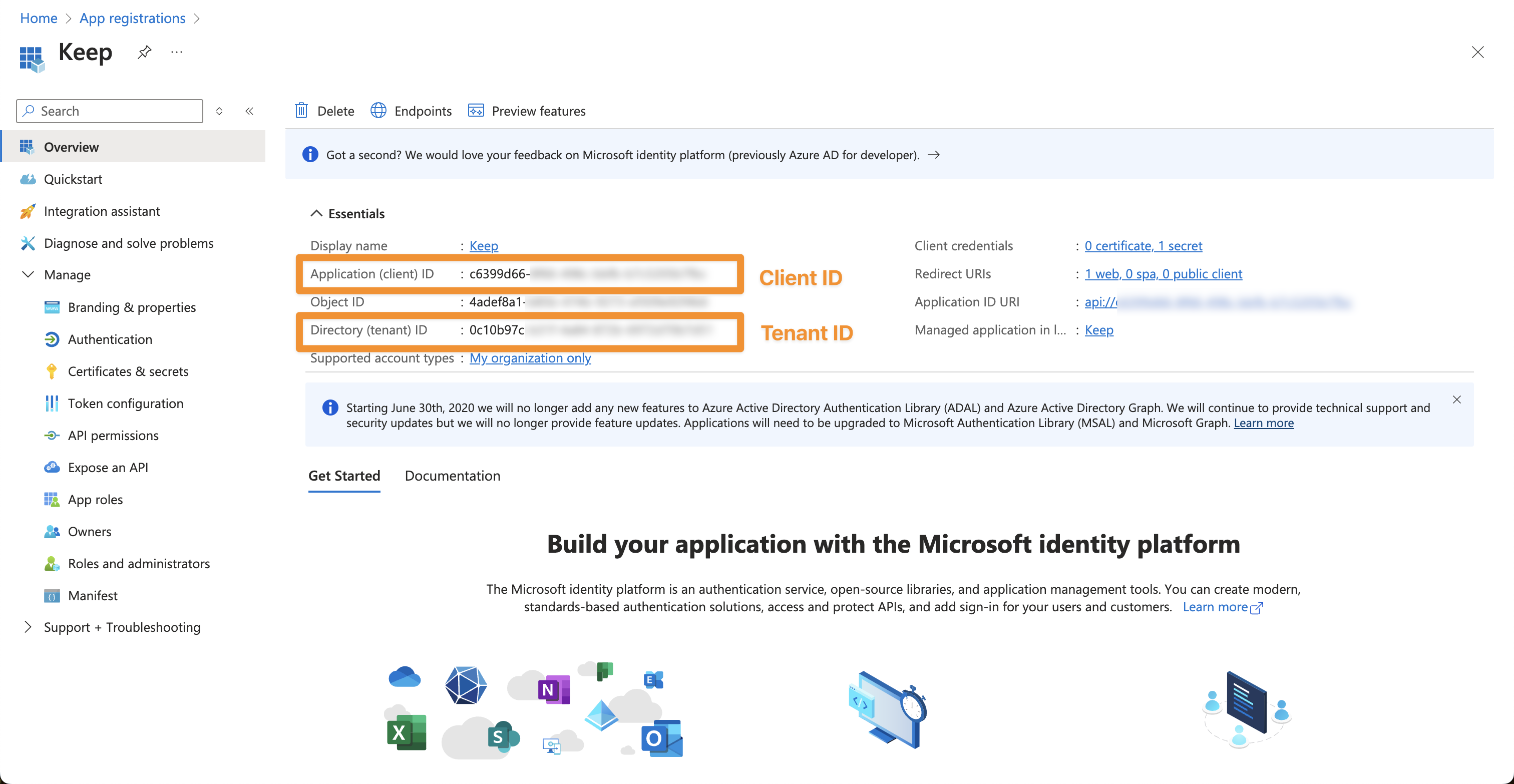Click the monitor with stopwatch illustration

pos(888,709)
